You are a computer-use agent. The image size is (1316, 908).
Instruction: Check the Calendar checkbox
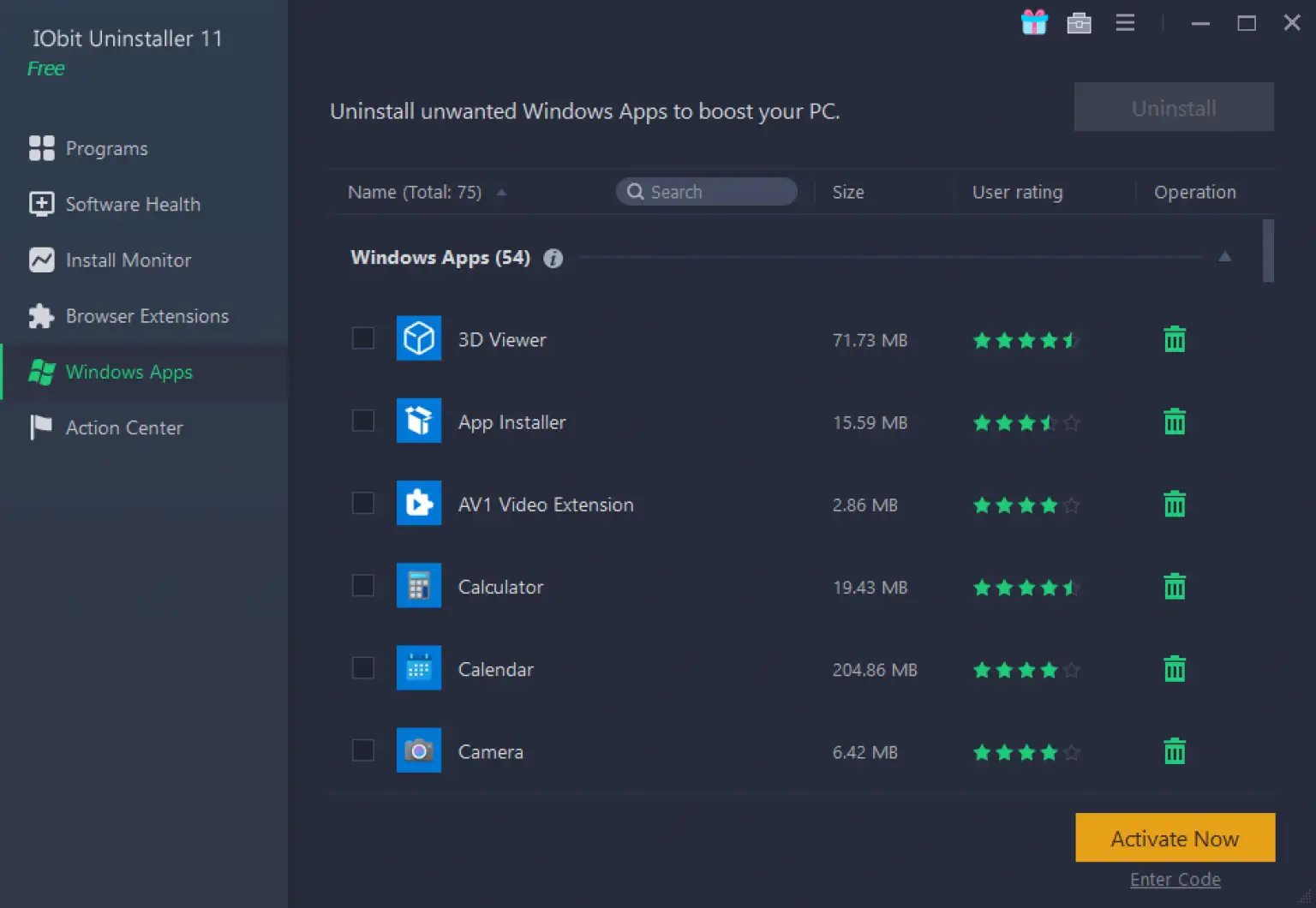coord(363,667)
